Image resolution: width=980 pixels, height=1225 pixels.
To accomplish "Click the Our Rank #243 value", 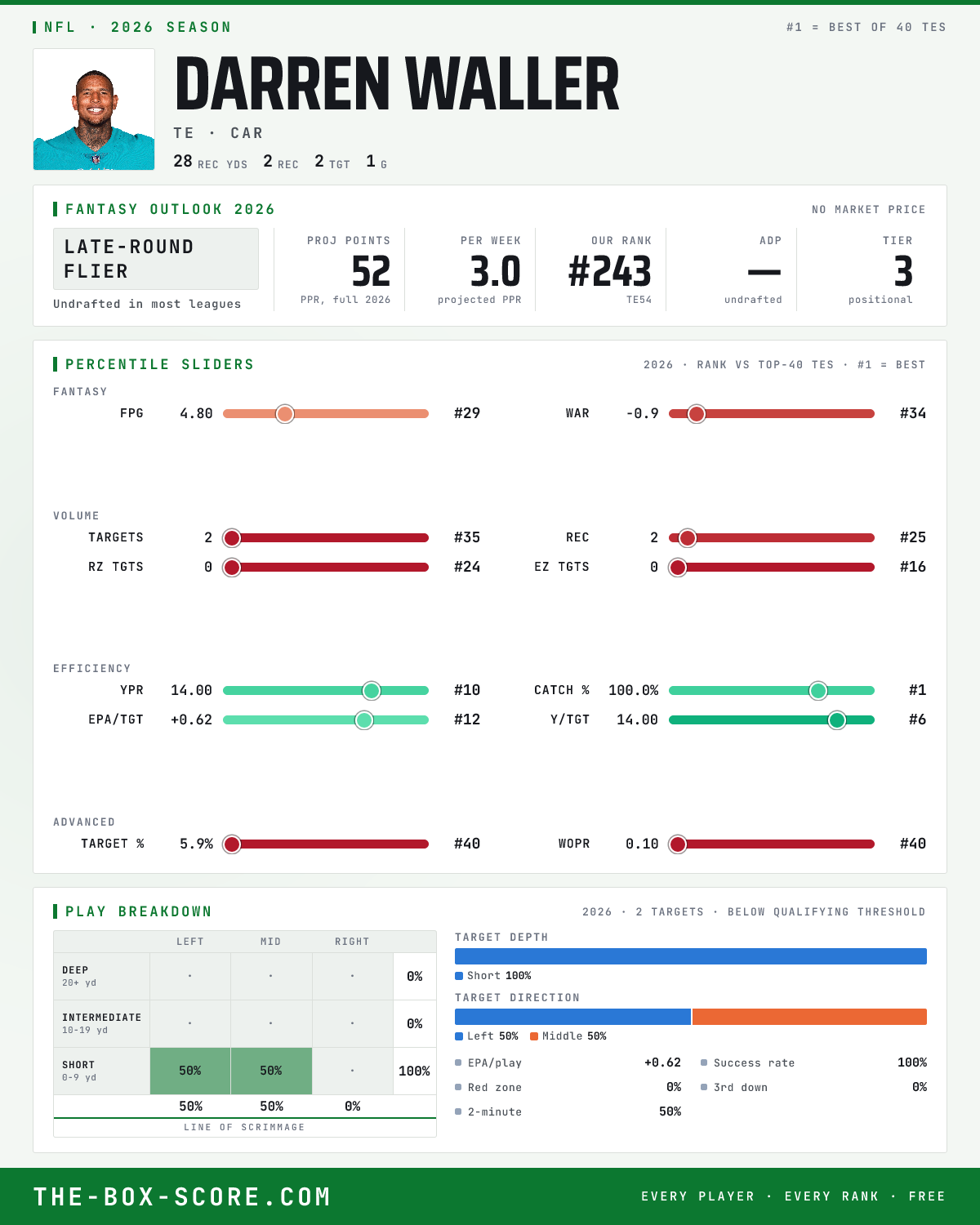I will [610, 272].
